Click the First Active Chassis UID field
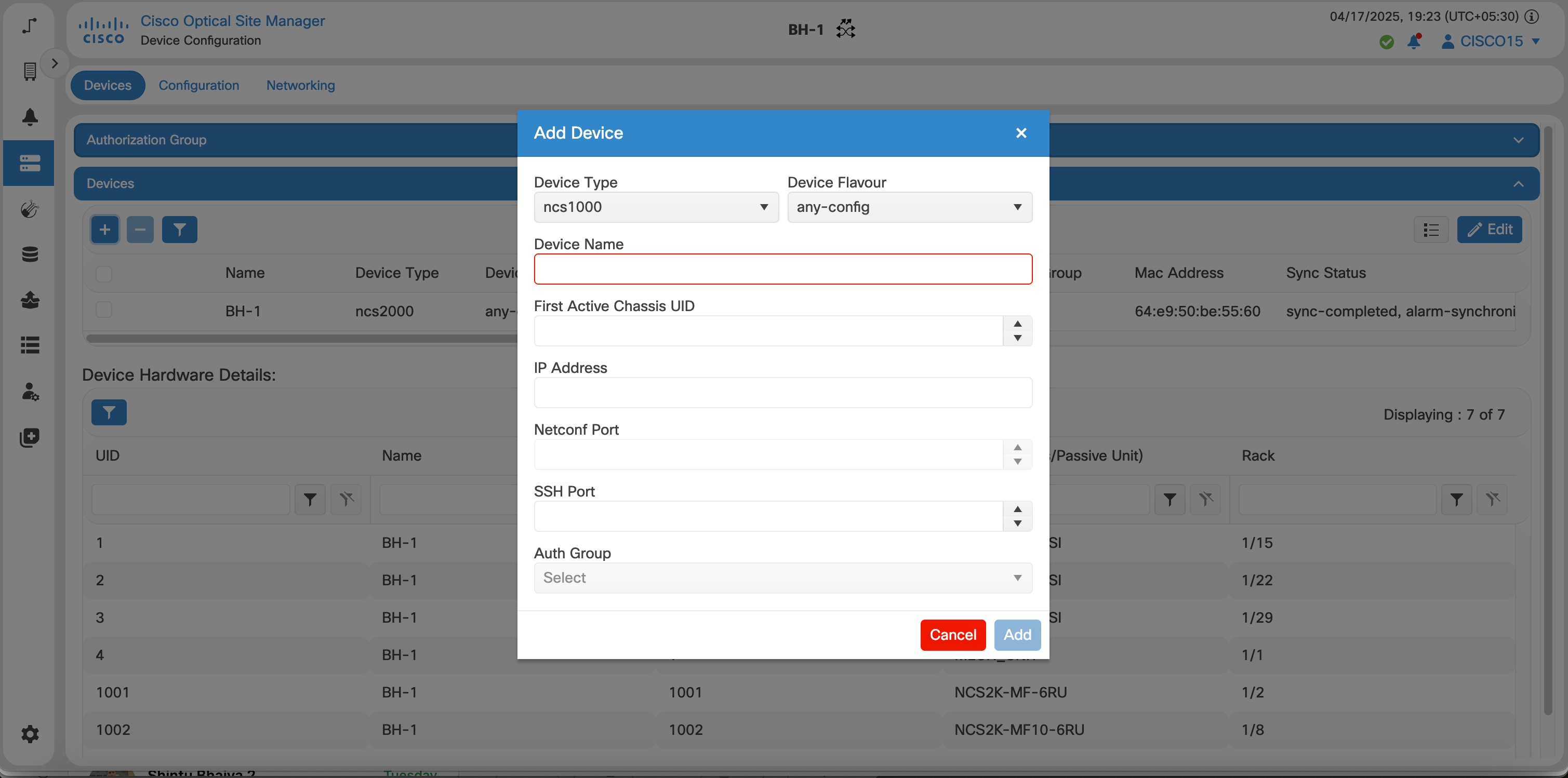Image resolution: width=1568 pixels, height=778 pixels. point(768,331)
